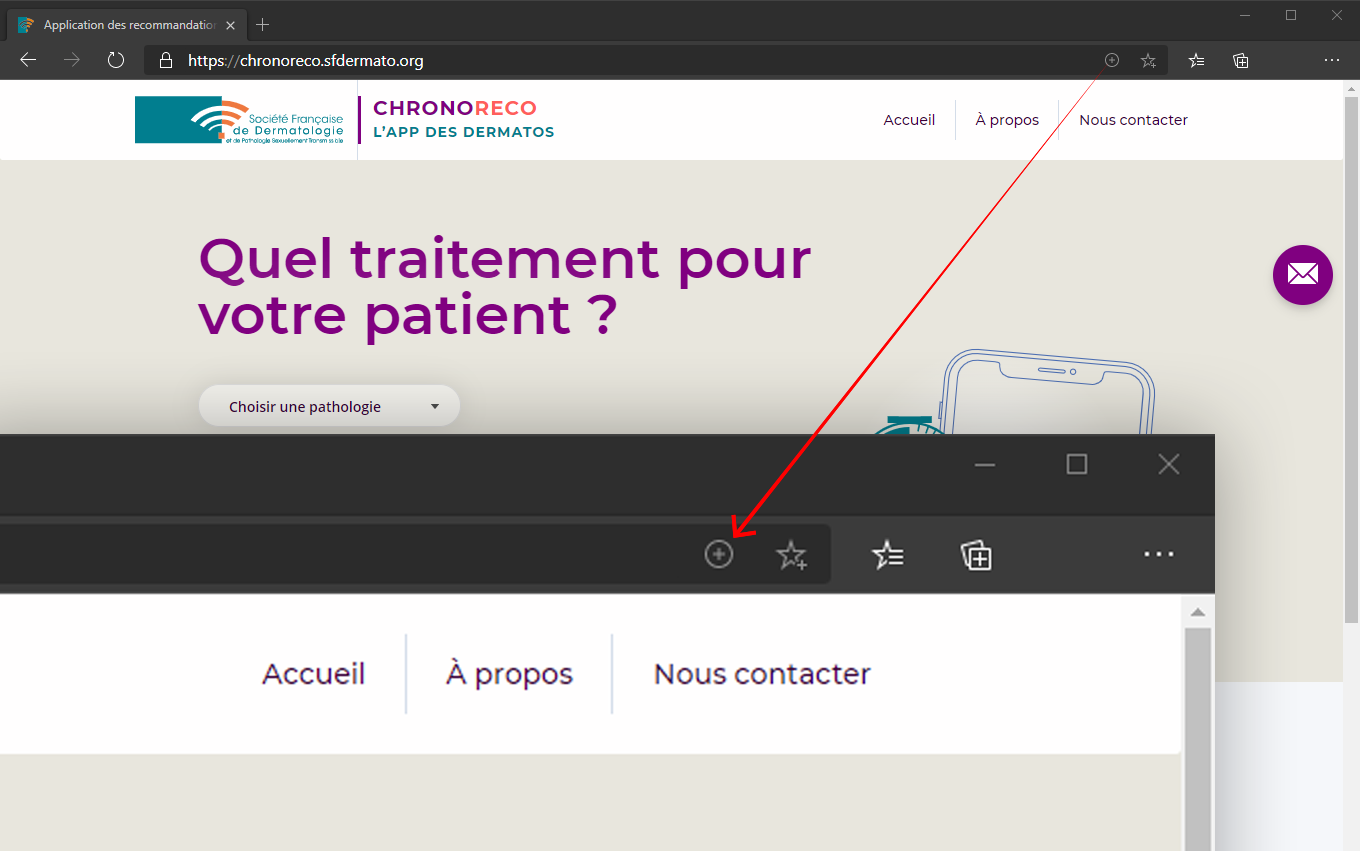Click the padlock icon beside the URL
This screenshot has height=851, width=1360.
click(166, 61)
